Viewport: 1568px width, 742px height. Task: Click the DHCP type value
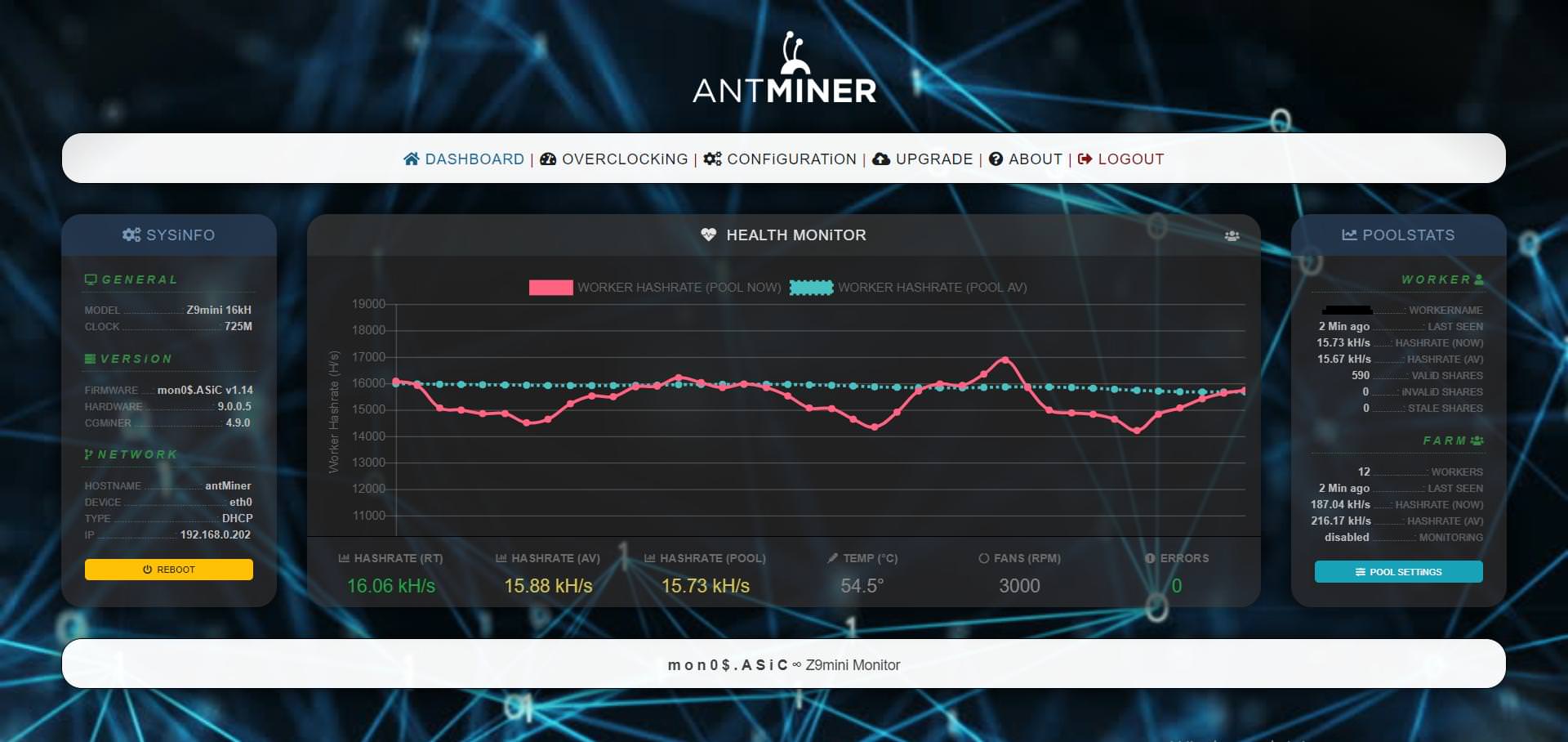coord(238,518)
